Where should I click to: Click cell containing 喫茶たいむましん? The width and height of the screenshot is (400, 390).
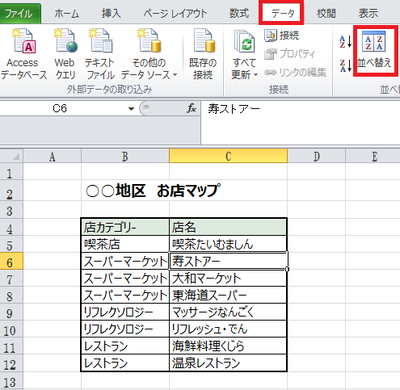tap(228, 244)
